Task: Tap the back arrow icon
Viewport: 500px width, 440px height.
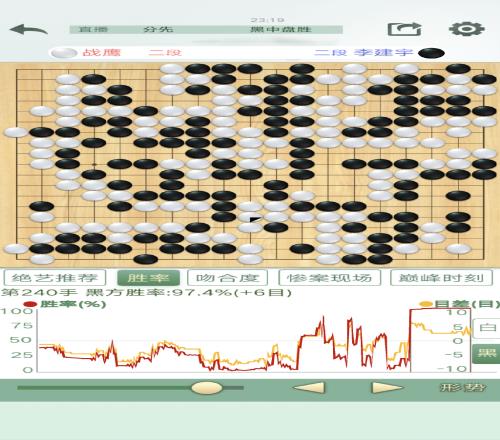Action: (29, 29)
